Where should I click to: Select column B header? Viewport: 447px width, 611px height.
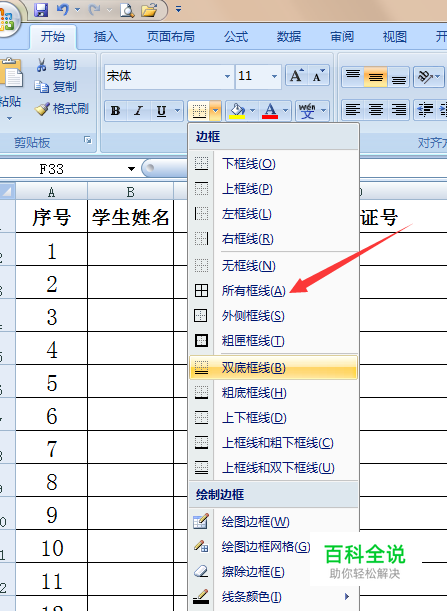[x=131, y=191]
